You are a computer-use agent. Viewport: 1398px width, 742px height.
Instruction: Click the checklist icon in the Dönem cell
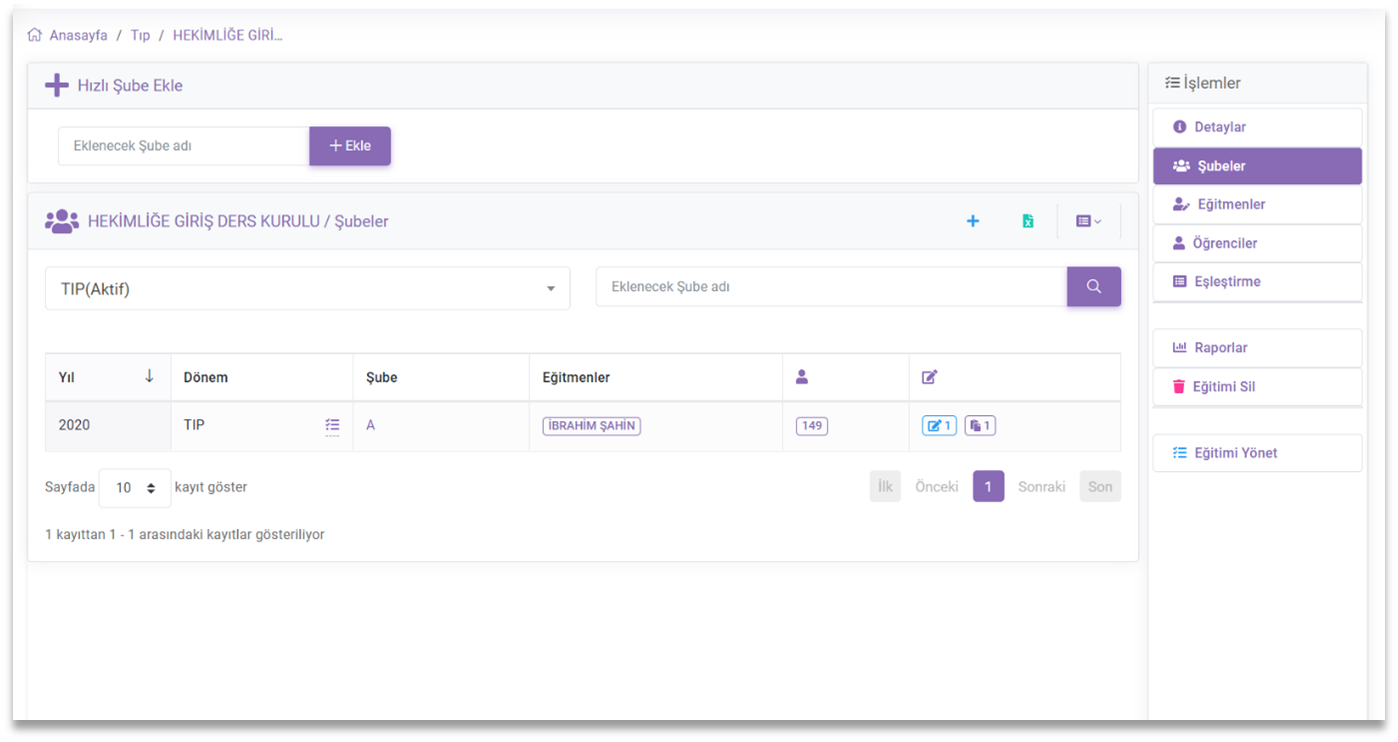pos(332,426)
